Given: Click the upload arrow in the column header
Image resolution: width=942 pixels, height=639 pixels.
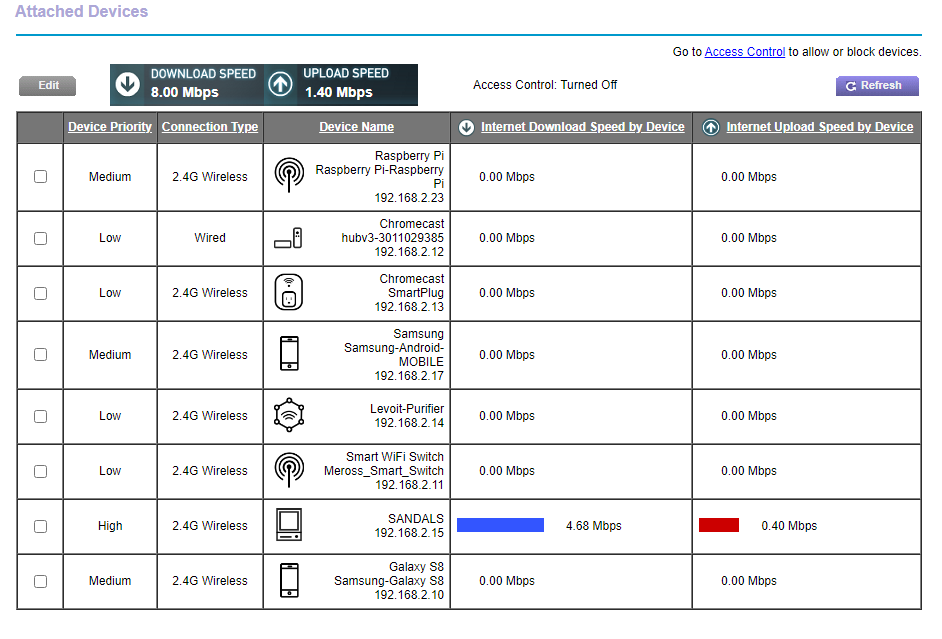Looking at the screenshot, I should (710, 127).
